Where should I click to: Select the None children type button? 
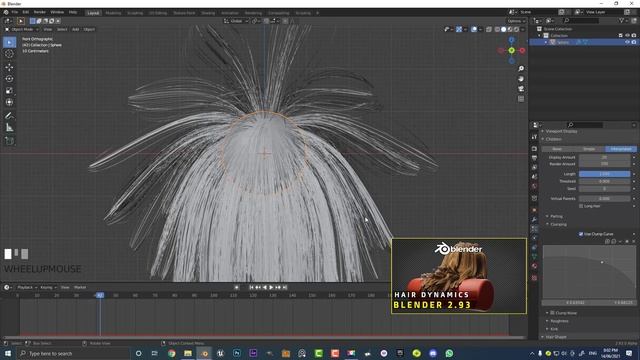[557, 149]
